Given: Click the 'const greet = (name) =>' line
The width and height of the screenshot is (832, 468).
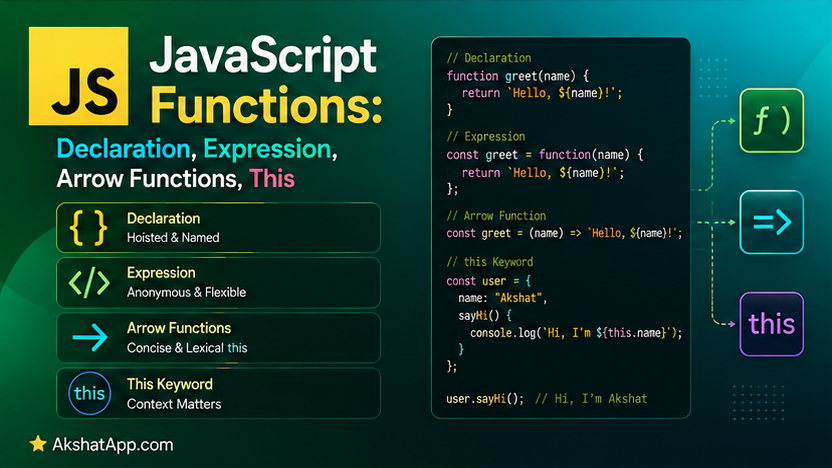Looking at the screenshot, I should (x=564, y=233).
